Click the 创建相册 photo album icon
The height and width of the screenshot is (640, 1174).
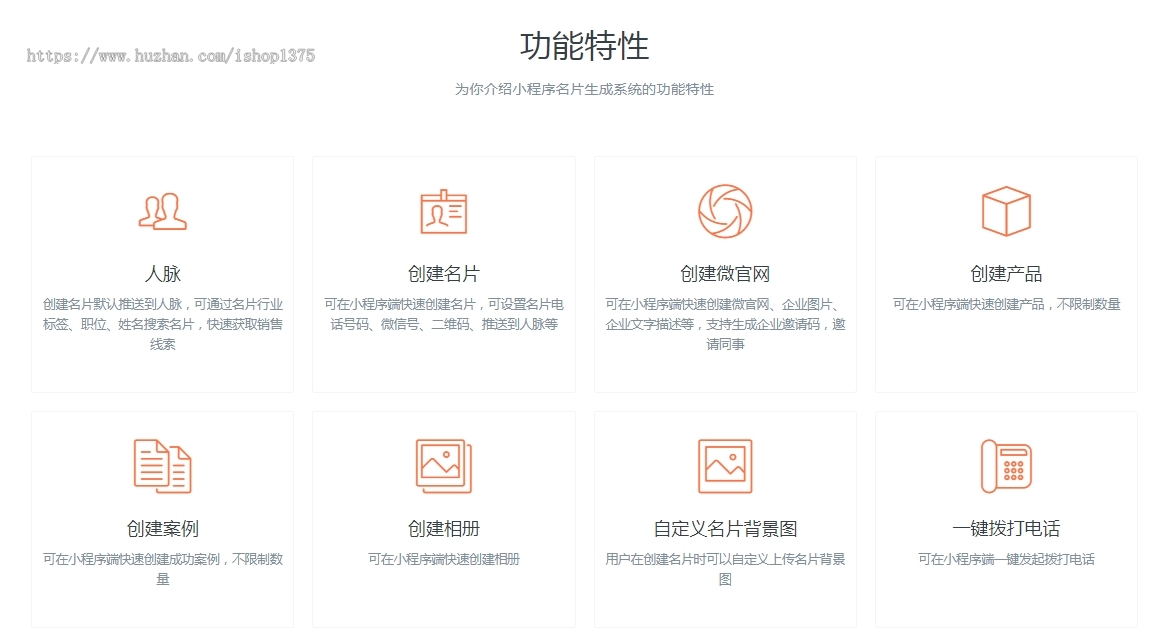(444, 466)
